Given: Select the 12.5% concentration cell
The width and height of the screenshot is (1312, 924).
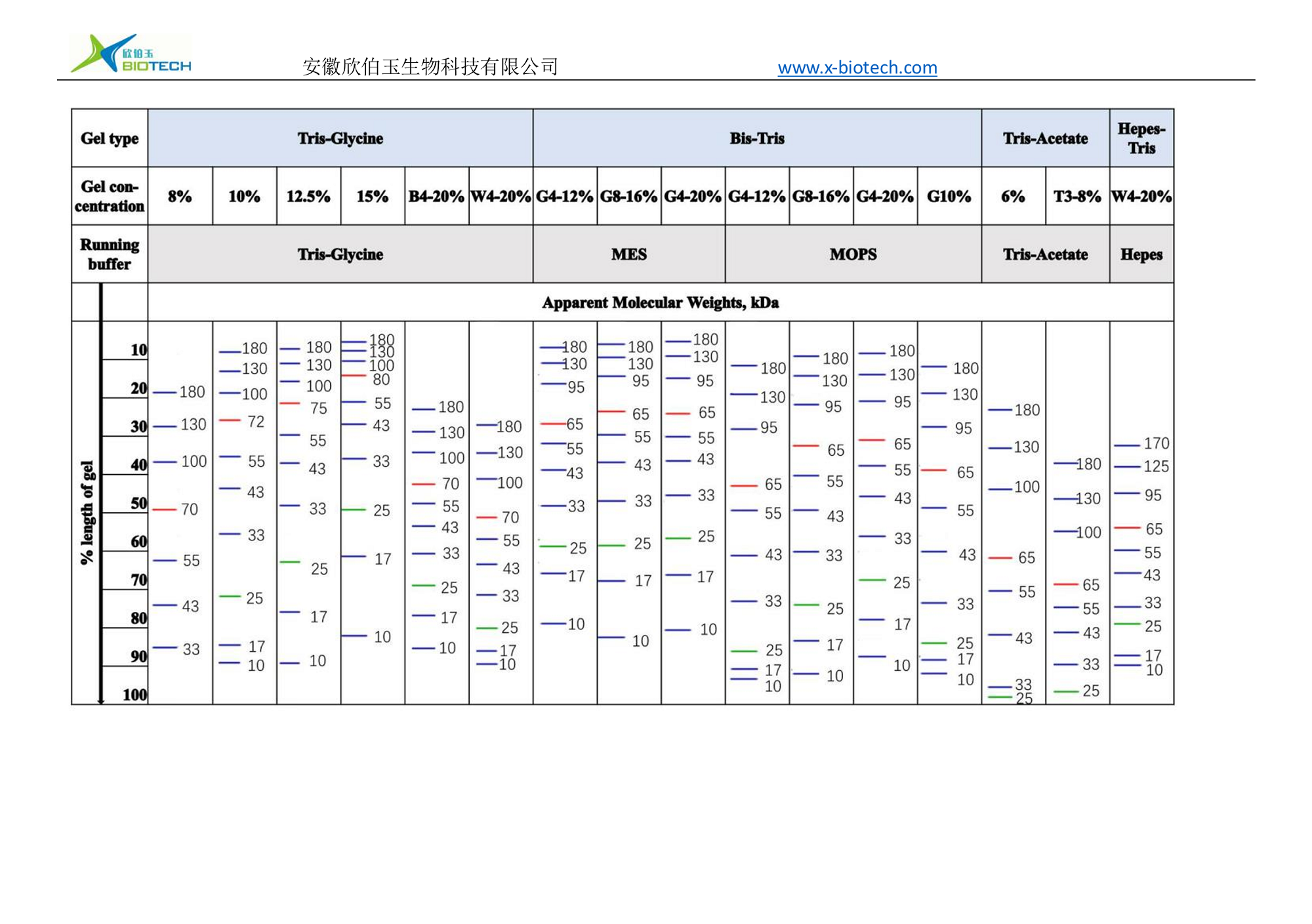Looking at the screenshot, I should point(308,196).
